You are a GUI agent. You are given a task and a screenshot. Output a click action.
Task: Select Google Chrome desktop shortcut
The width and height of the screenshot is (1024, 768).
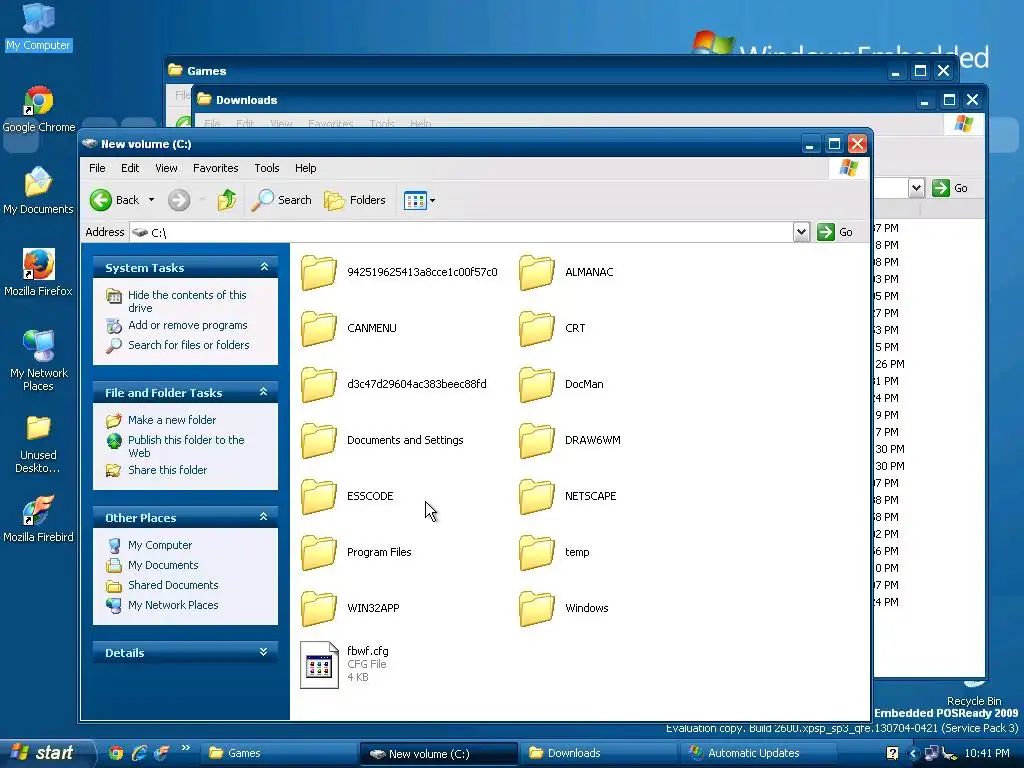[39, 110]
